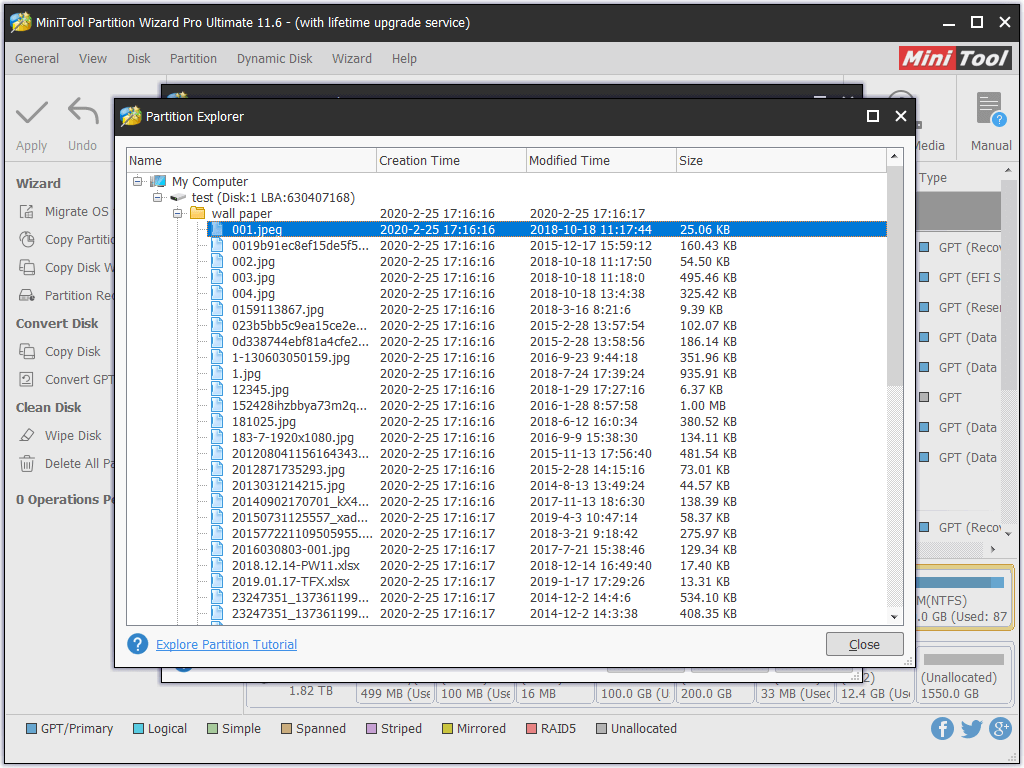Image resolution: width=1024 pixels, height=768 pixels.
Task: Open the View menu
Action: tap(93, 59)
